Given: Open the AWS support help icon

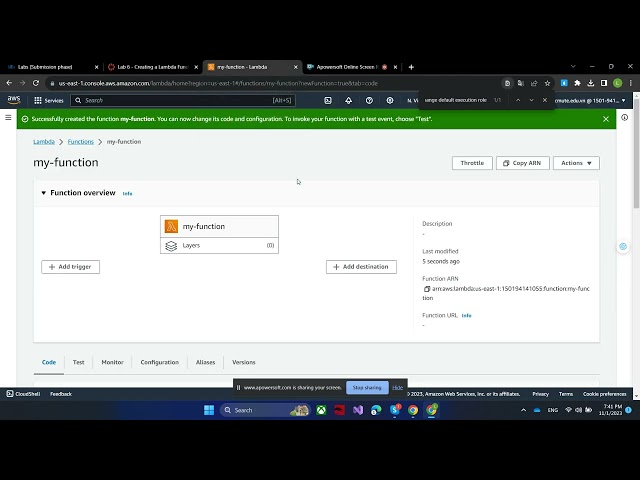Looking at the screenshot, I should (x=369, y=100).
